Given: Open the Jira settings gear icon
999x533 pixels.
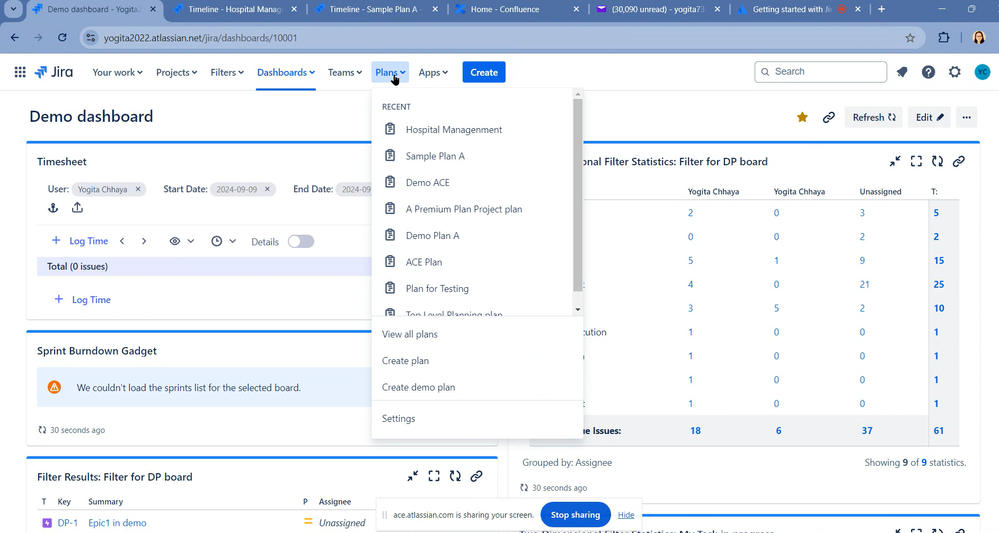Looking at the screenshot, I should (954, 72).
